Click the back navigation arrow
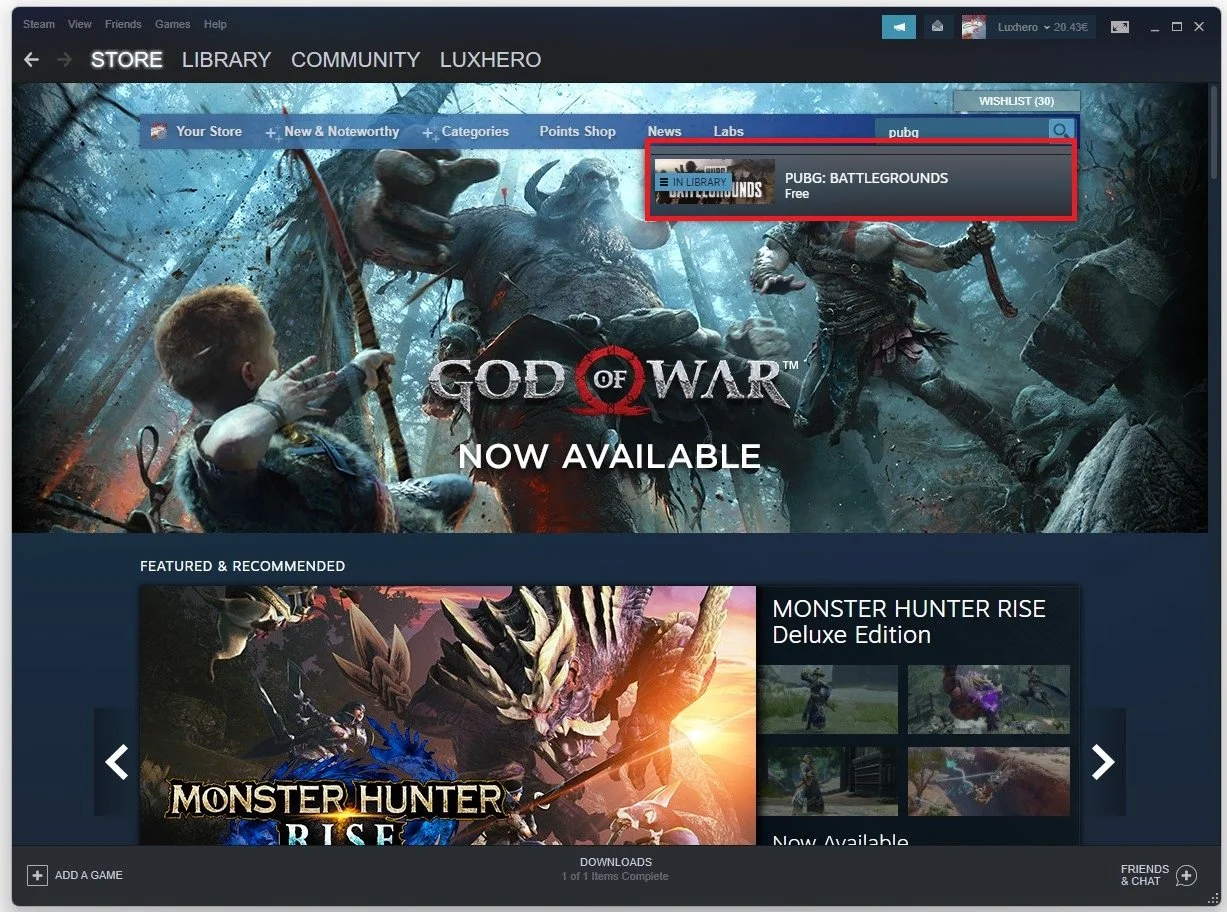 (32, 60)
